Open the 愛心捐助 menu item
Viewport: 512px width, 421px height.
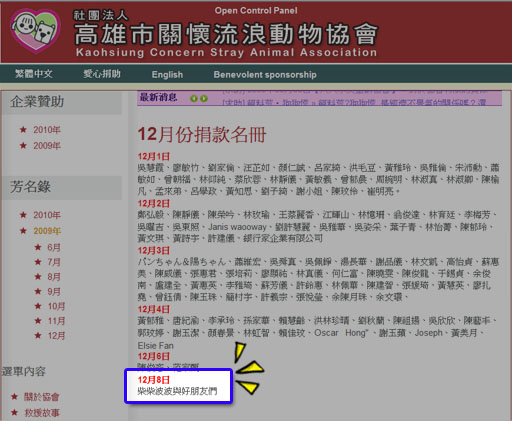pos(102,74)
